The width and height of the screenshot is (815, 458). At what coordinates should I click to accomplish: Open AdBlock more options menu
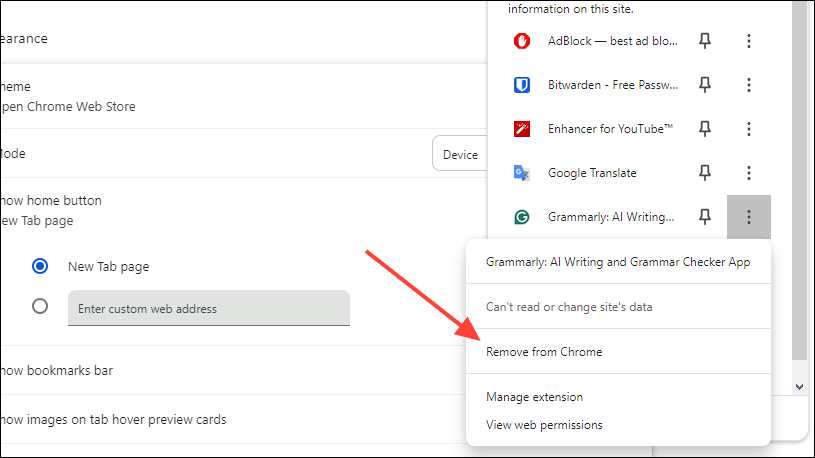748,41
